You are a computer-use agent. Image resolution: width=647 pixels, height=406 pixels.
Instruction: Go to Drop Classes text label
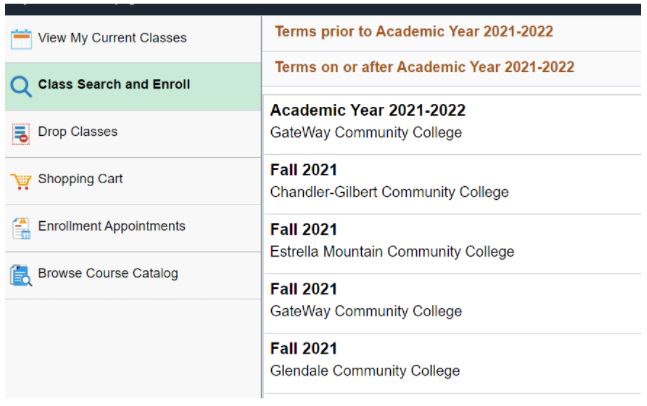tap(77, 131)
